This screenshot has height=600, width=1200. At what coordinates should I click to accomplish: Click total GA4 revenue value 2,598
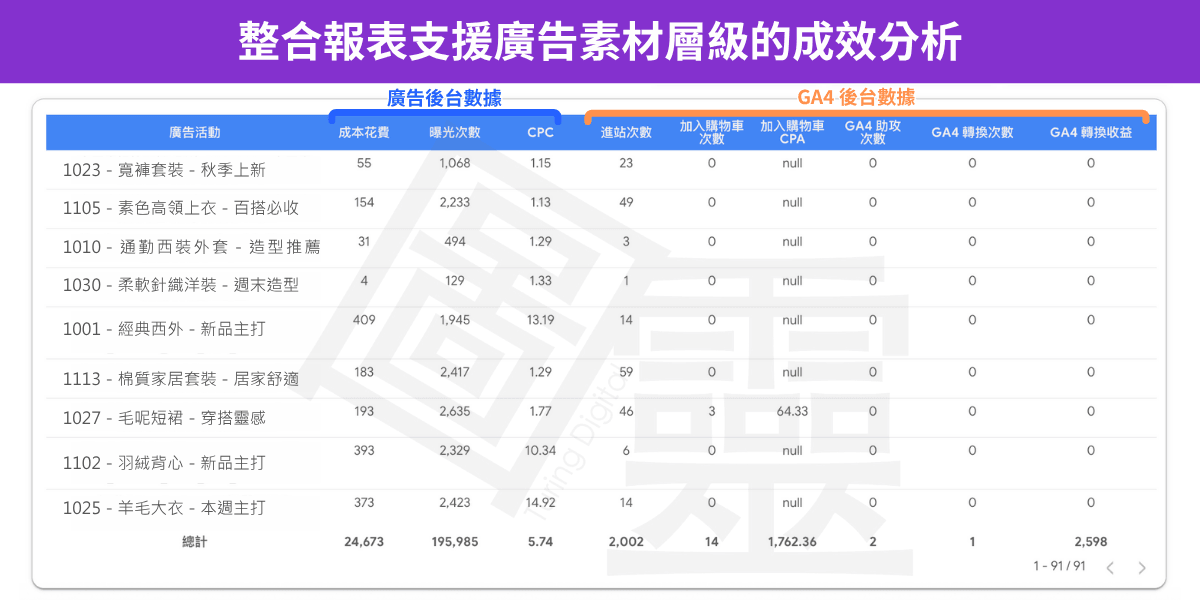[x=1091, y=541]
